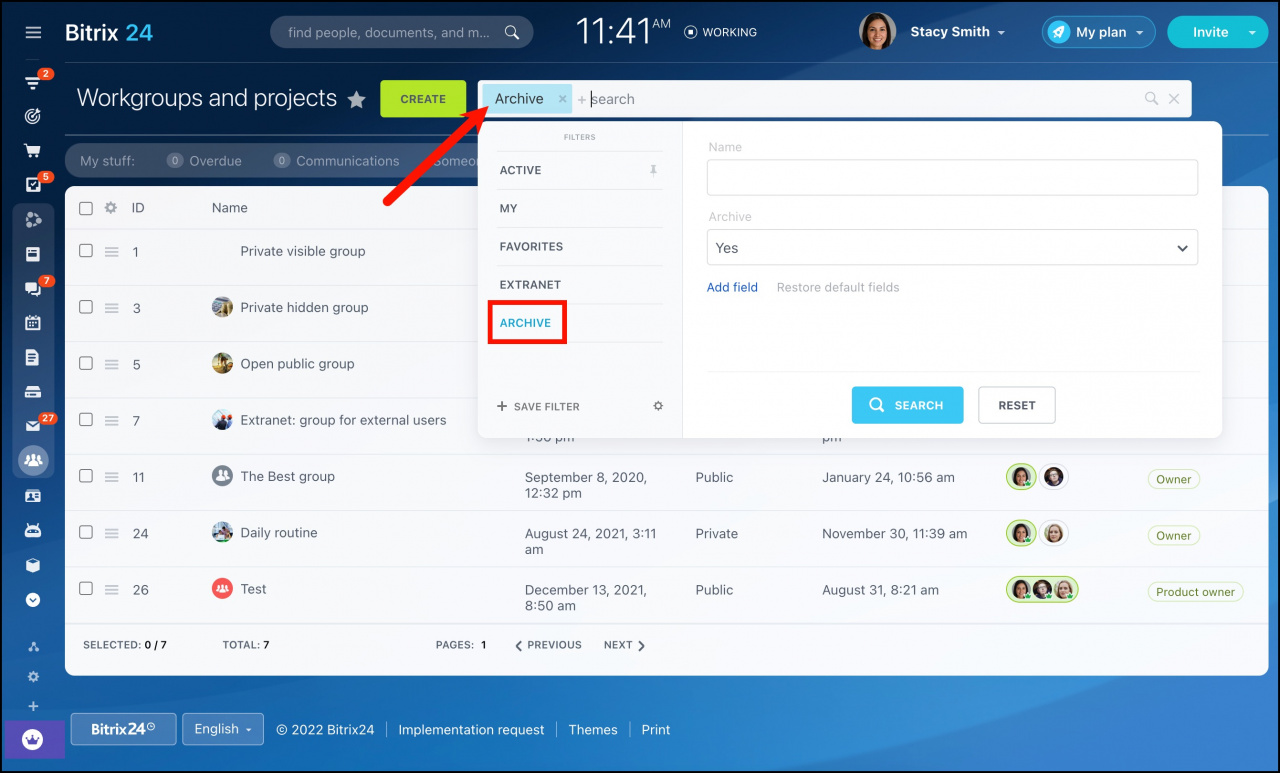Select the Active filter preset
This screenshot has width=1280, height=773.
pyautogui.click(x=520, y=170)
